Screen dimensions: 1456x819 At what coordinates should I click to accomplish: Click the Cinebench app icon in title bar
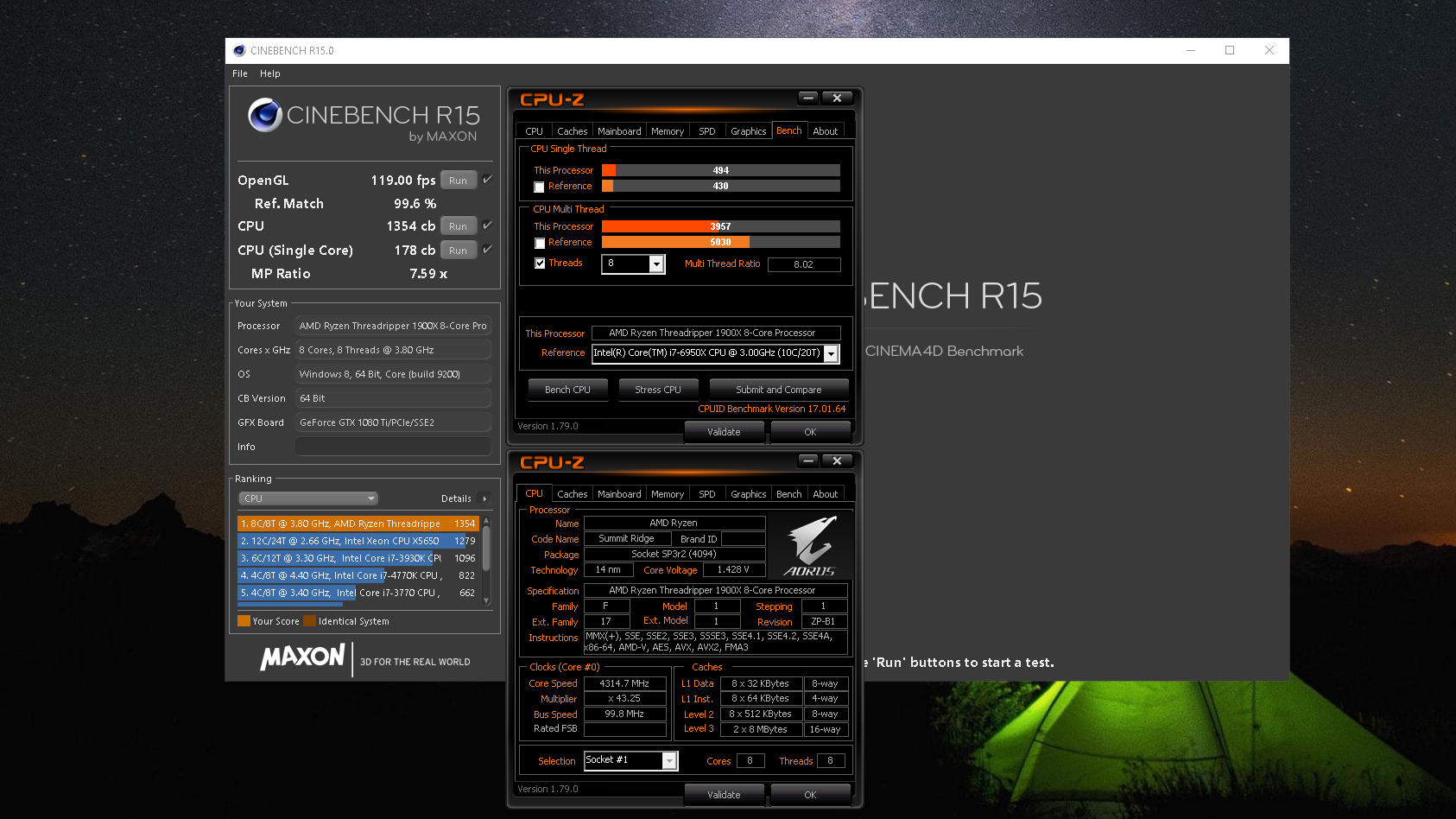click(x=239, y=50)
